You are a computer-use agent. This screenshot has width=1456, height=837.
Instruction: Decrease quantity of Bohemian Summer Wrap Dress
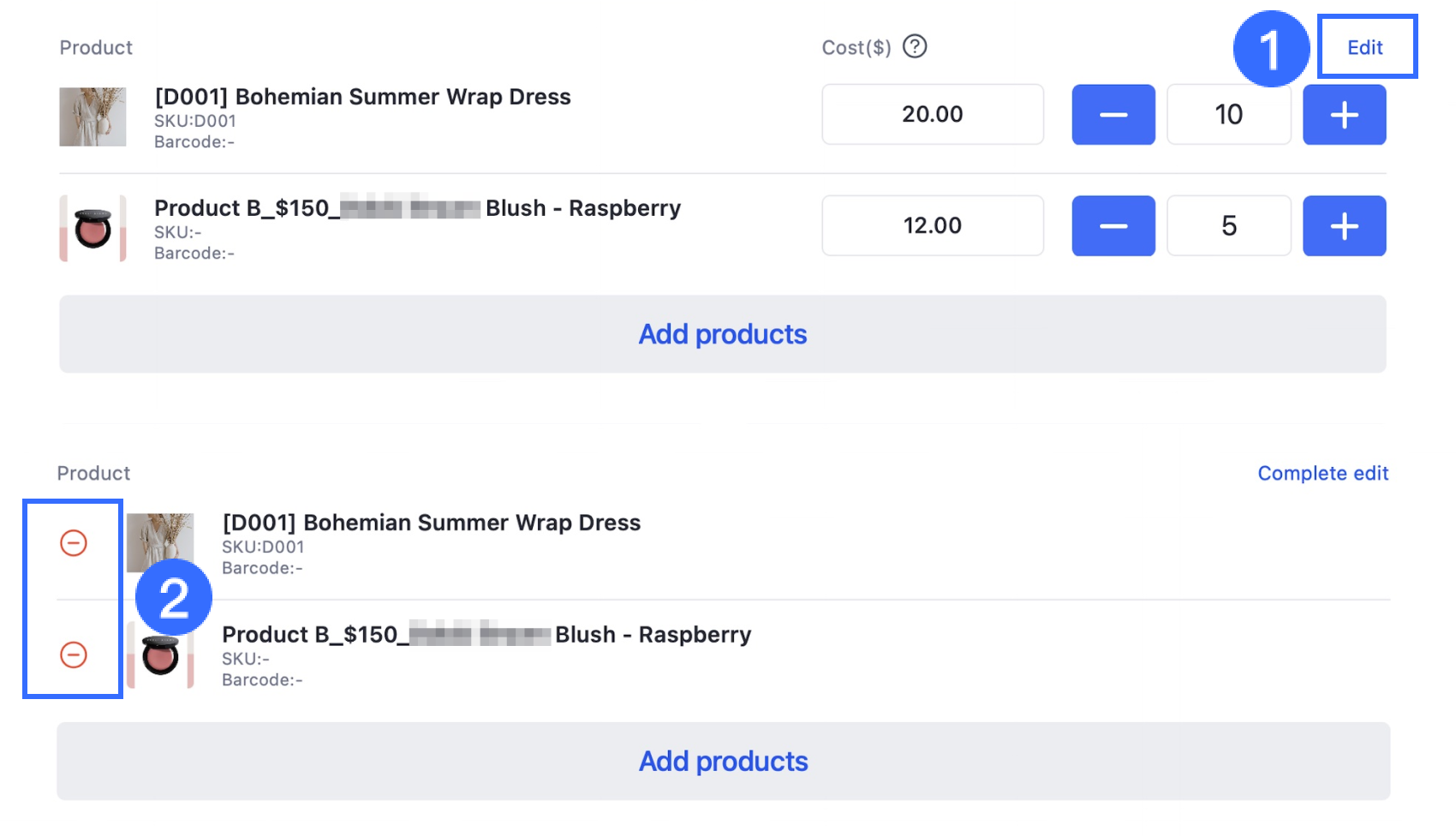pyautogui.click(x=1113, y=115)
